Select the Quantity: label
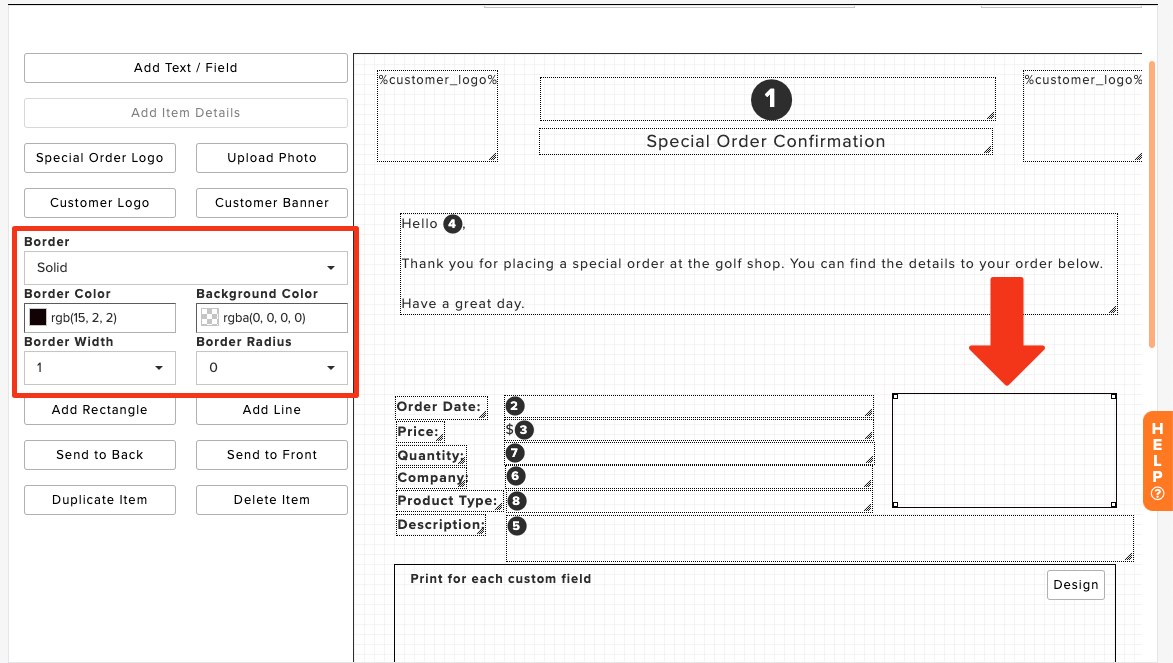The width and height of the screenshot is (1173, 663). (x=431, y=456)
